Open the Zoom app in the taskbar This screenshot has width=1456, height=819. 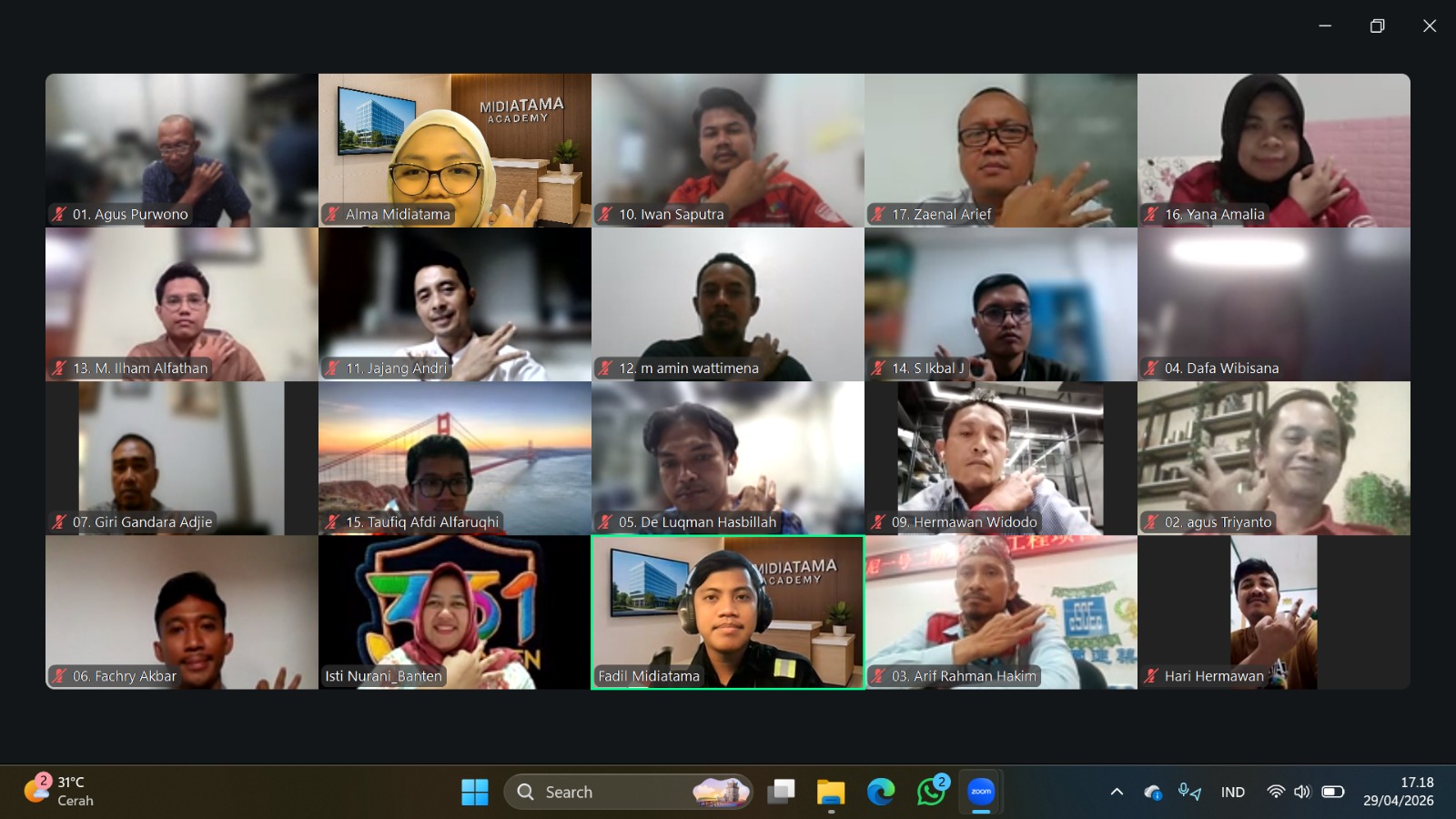981,792
